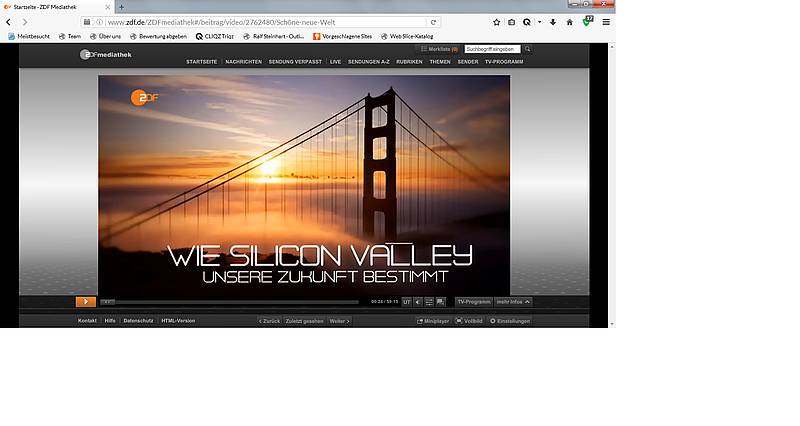Toggle UT subtitles in the player
The height and width of the screenshot is (426, 800).
coord(407,302)
